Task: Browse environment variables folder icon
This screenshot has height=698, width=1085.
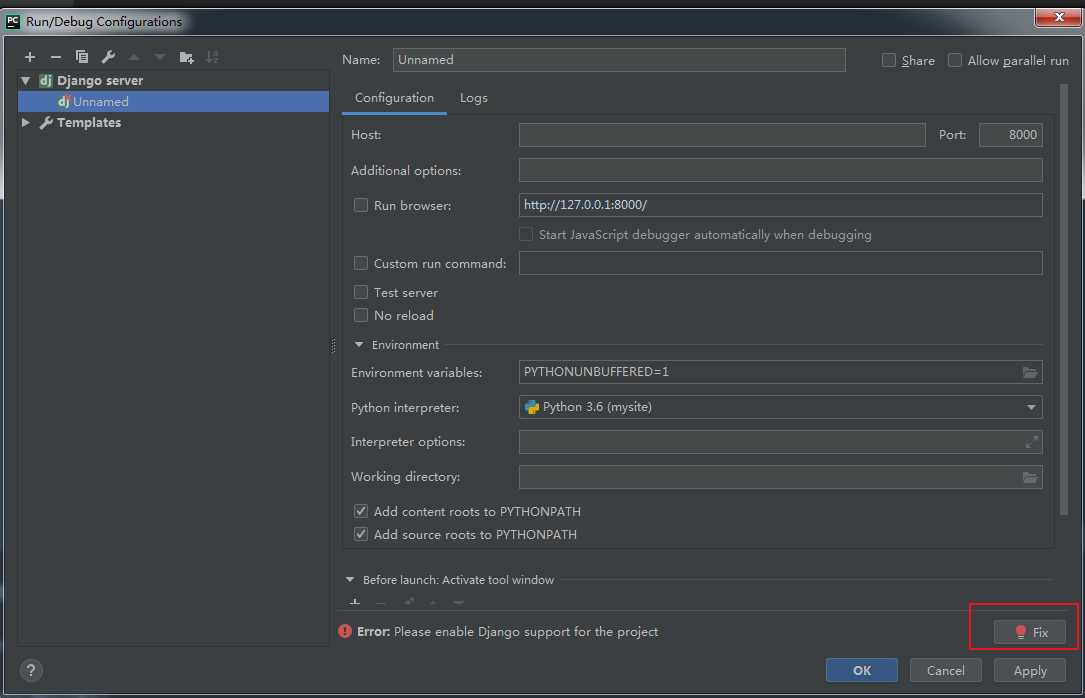Action: (1030, 372)
